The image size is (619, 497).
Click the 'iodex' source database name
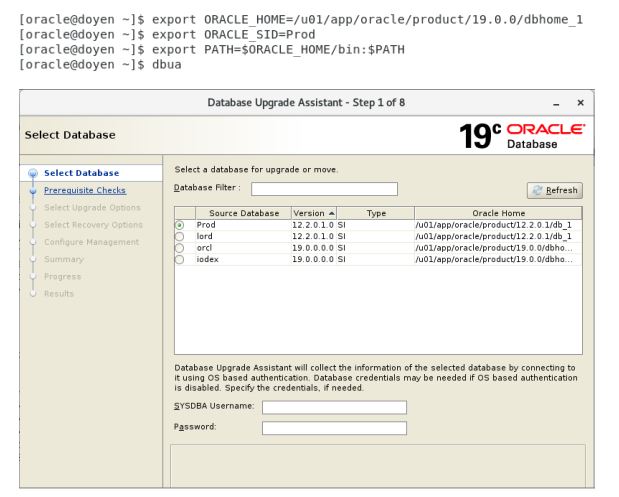[207, 259]
